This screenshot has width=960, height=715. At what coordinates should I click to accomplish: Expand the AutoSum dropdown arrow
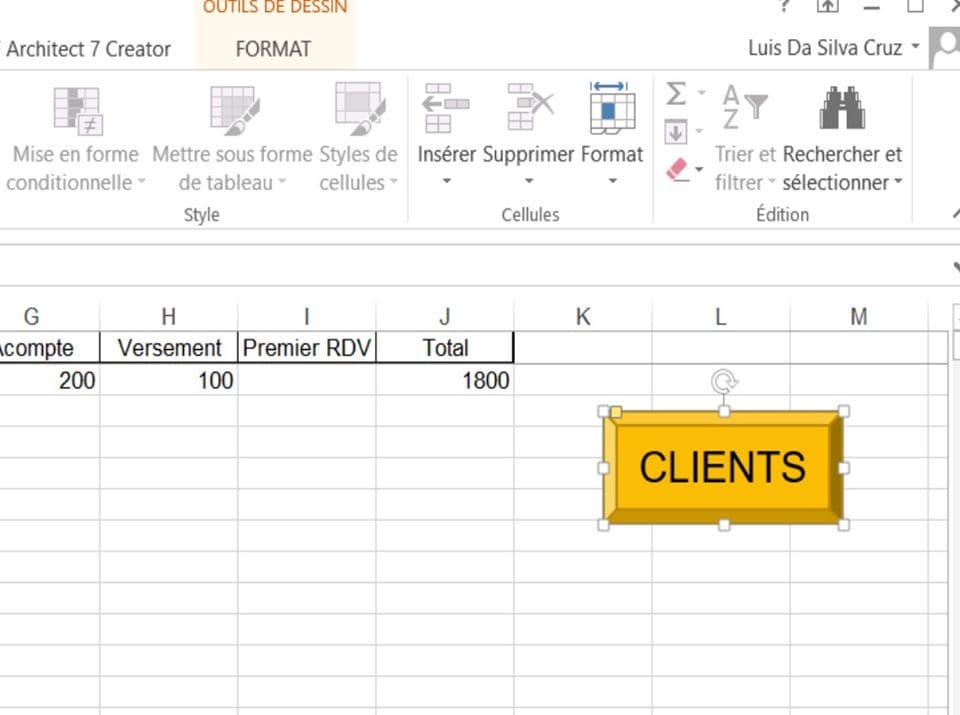coord(702,93)
